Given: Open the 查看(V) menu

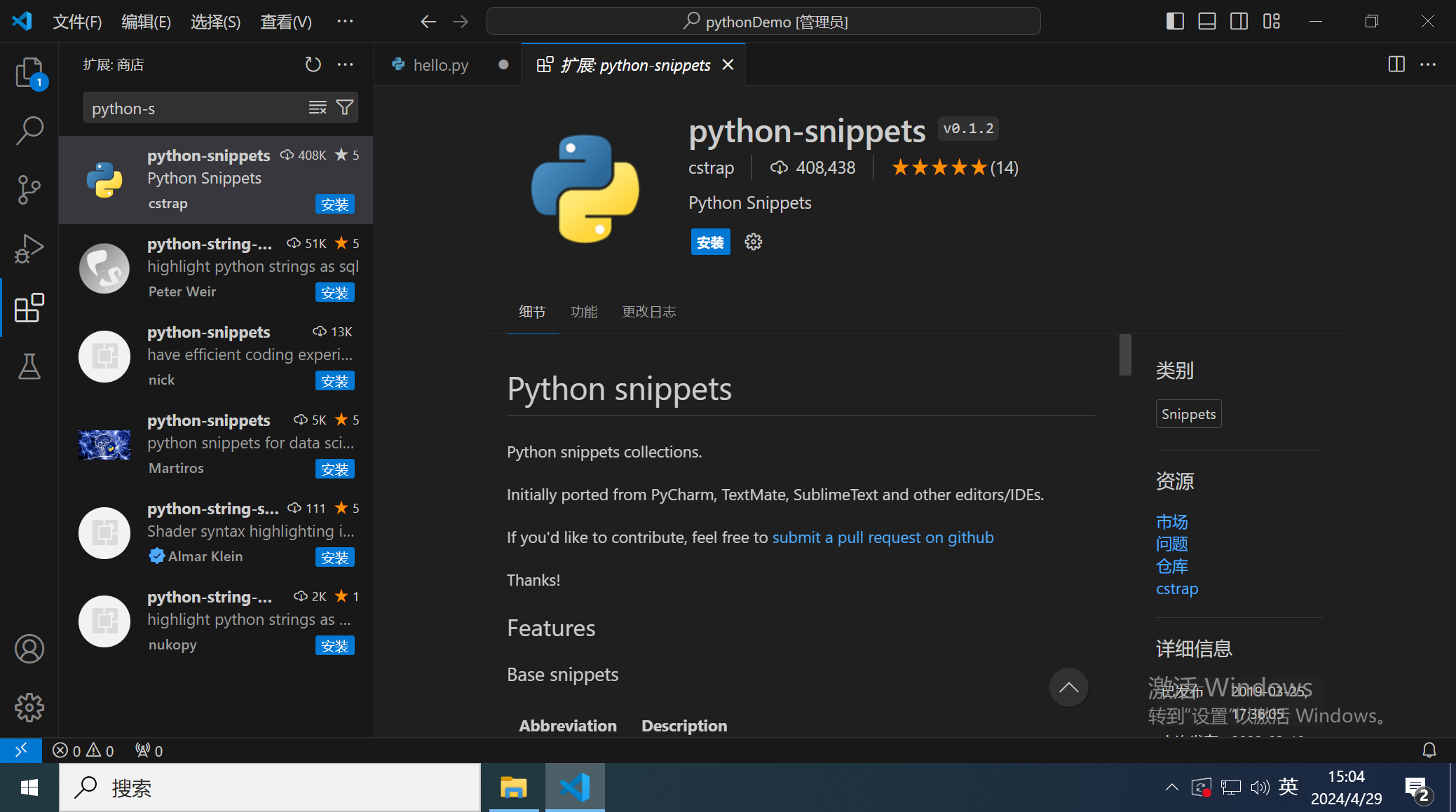Looking at the screenshot, I should pyautogui.click(x=286, y=22).
